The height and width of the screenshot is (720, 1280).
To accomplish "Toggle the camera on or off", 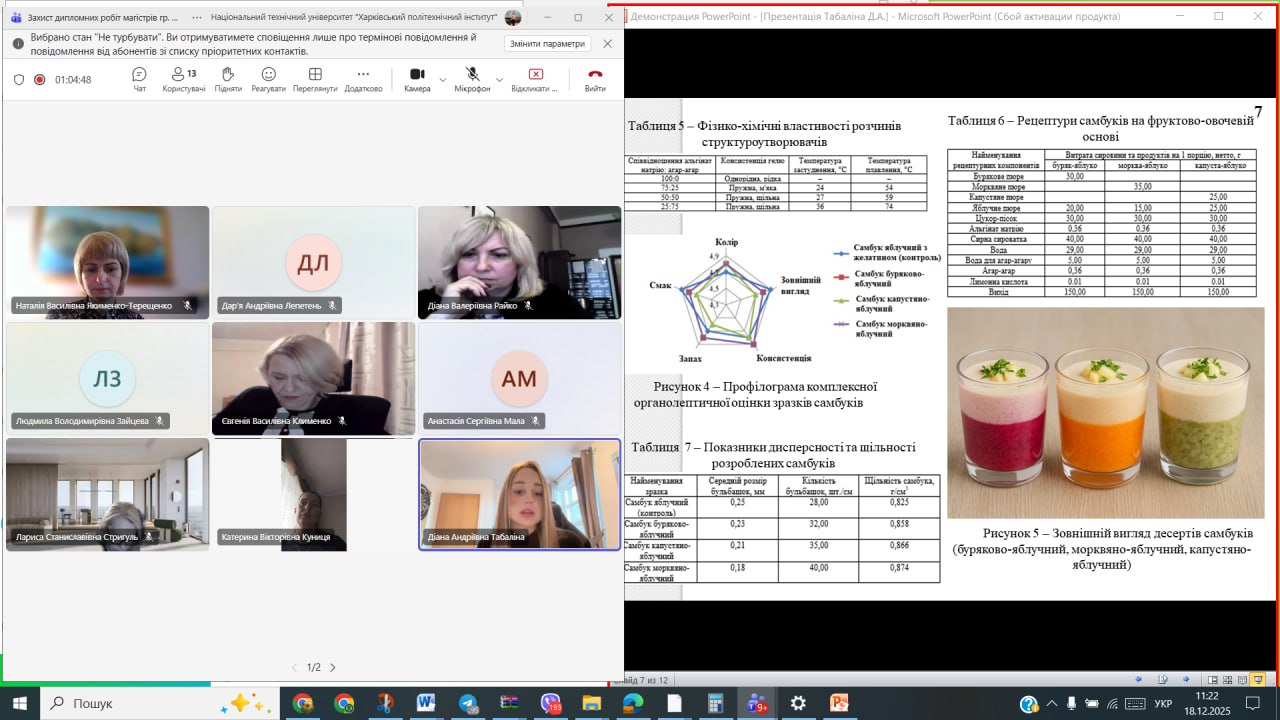I will (417, 79).
